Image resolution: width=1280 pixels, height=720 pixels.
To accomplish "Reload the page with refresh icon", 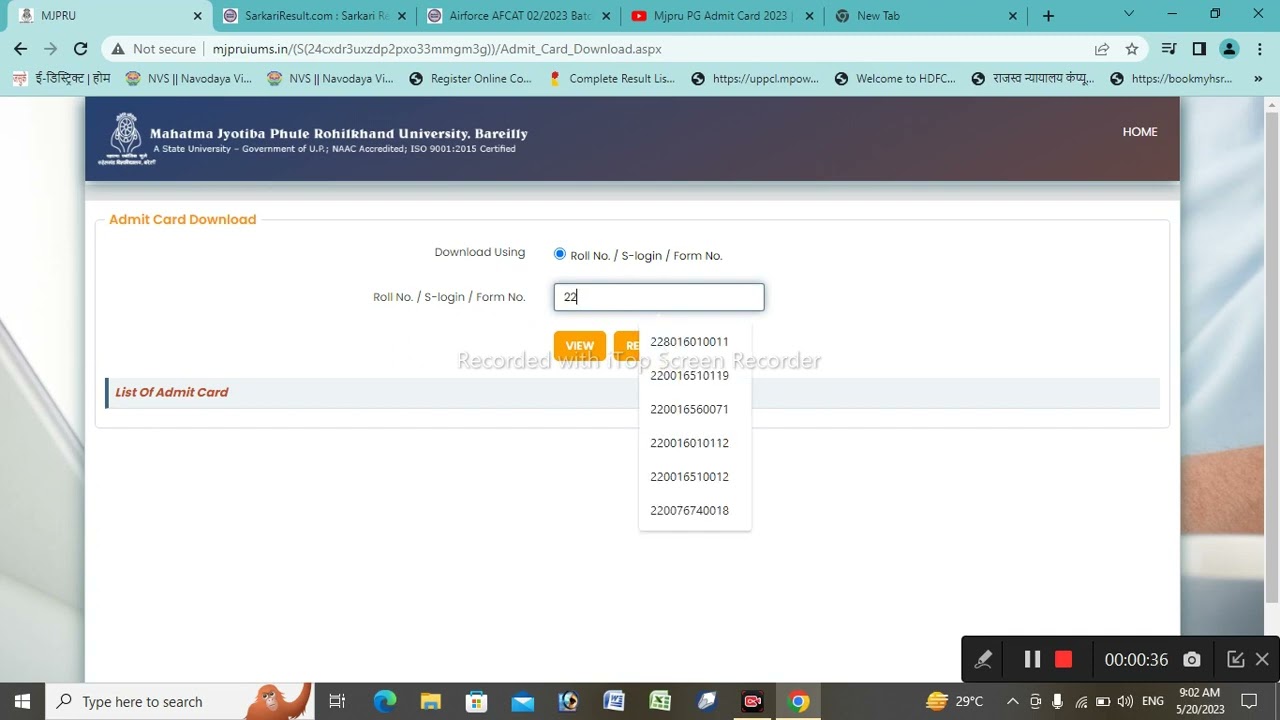I will [x=81, y=49].
